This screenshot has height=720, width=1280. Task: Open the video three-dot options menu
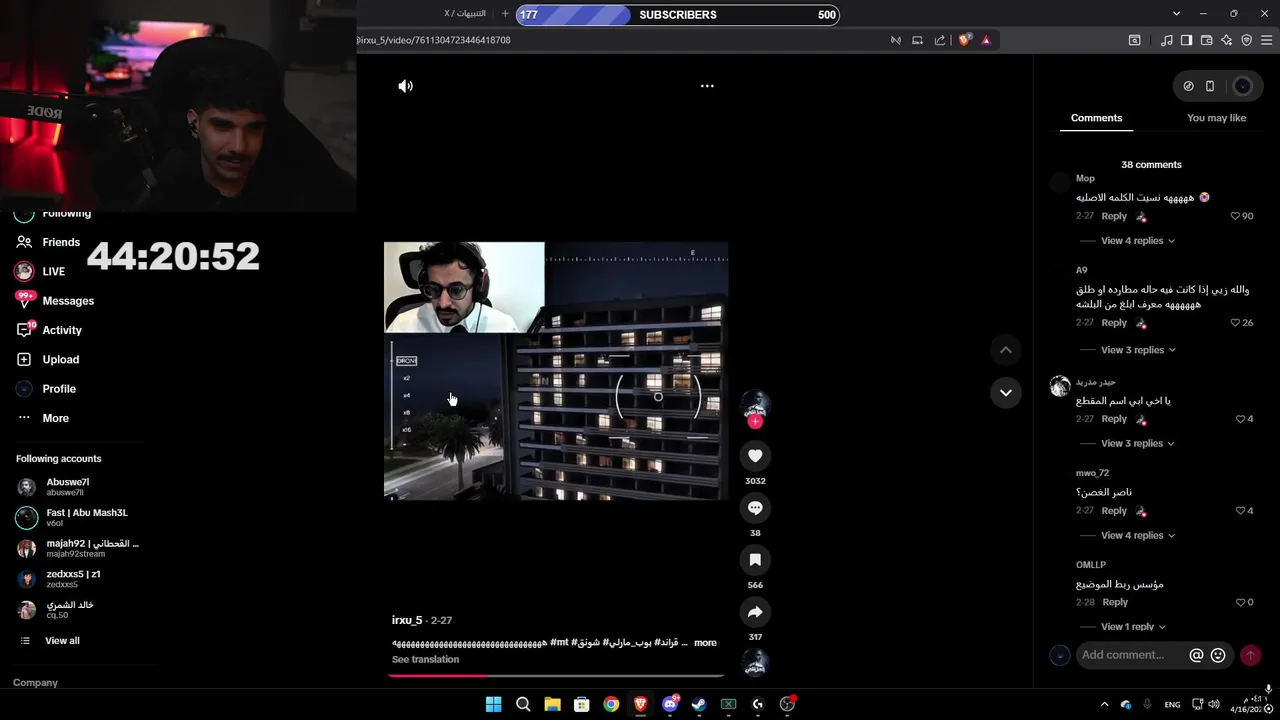pyautogui.click(x=707, y=86)
